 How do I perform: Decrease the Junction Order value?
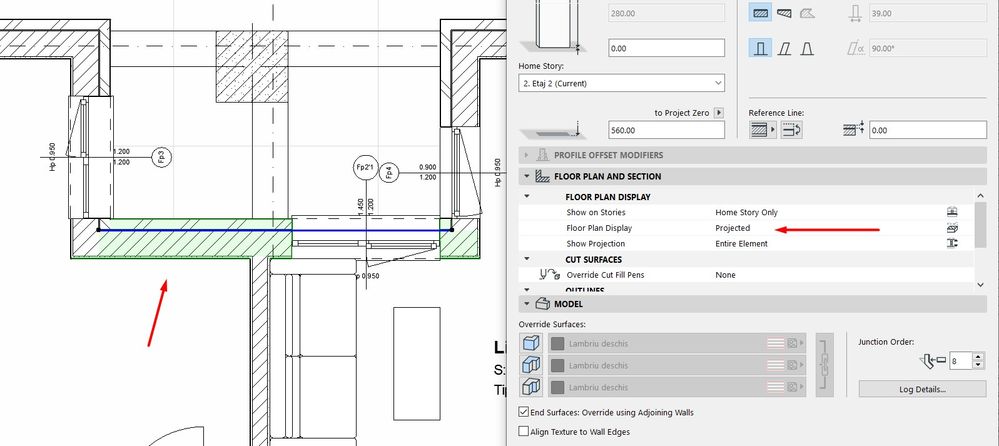(979, 365)
